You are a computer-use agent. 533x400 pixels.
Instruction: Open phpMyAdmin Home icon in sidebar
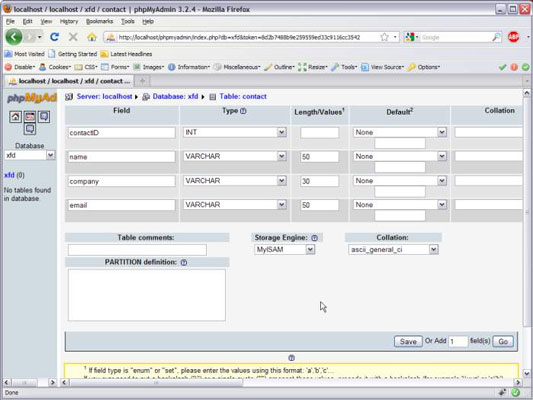point(15,117)
